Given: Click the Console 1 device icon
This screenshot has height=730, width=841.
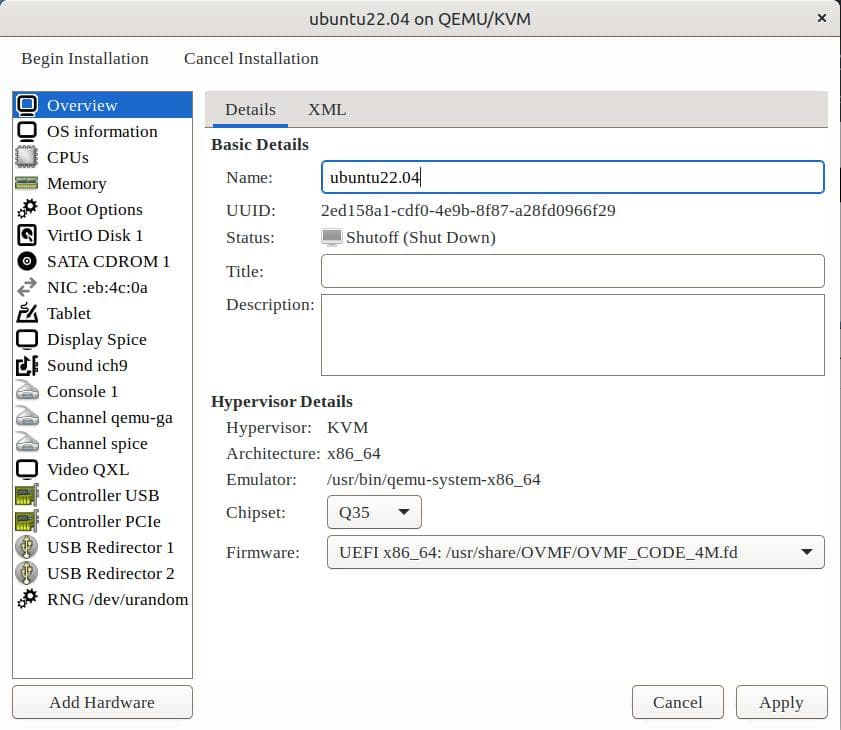Looking at the screenshot, I should 27,392.
